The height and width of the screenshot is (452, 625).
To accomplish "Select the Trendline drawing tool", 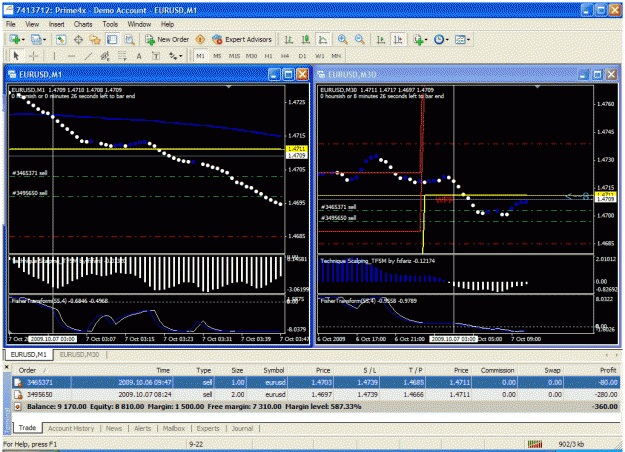I will [x=88, y=56].
